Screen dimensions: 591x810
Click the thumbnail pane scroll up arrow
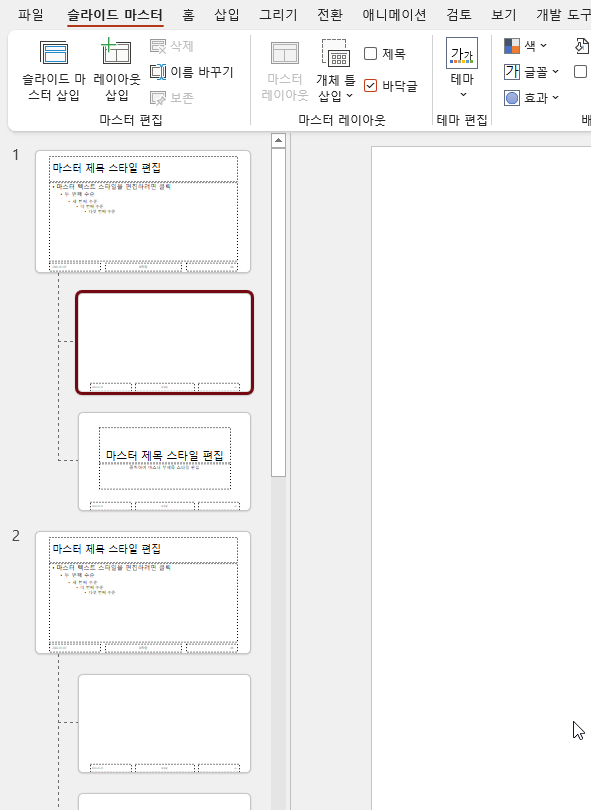(x=278, y=141)
